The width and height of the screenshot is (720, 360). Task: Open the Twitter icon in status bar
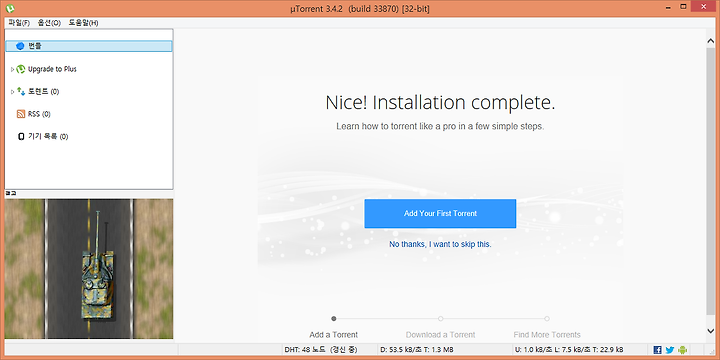pyautogui.click(x=670, y=350)
